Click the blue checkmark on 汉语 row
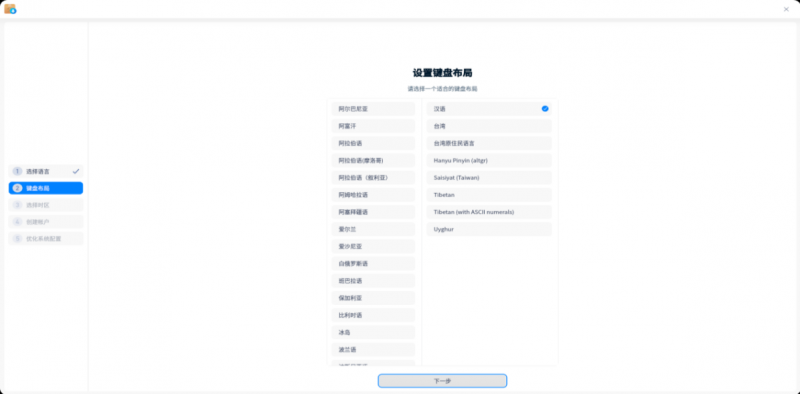This screenshot has width=800, height=394. pyautogui.click(x=545, y=109)
